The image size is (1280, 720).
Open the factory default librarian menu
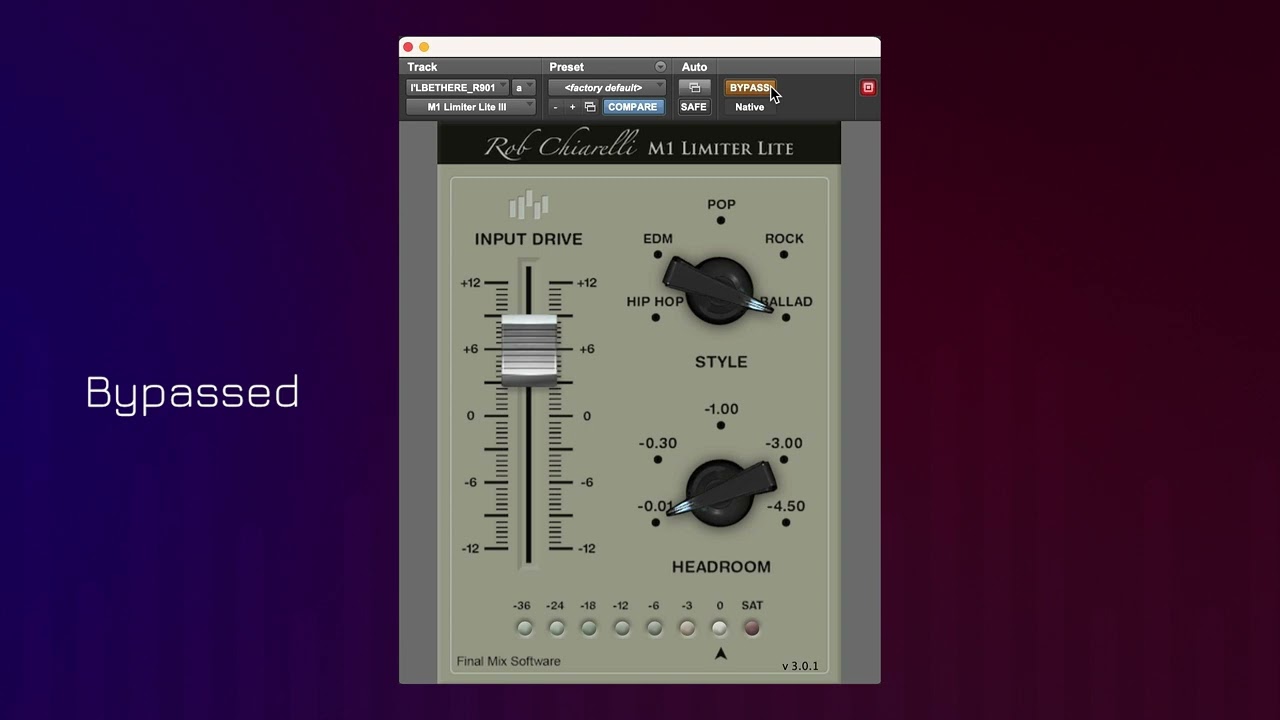point(607,88)
